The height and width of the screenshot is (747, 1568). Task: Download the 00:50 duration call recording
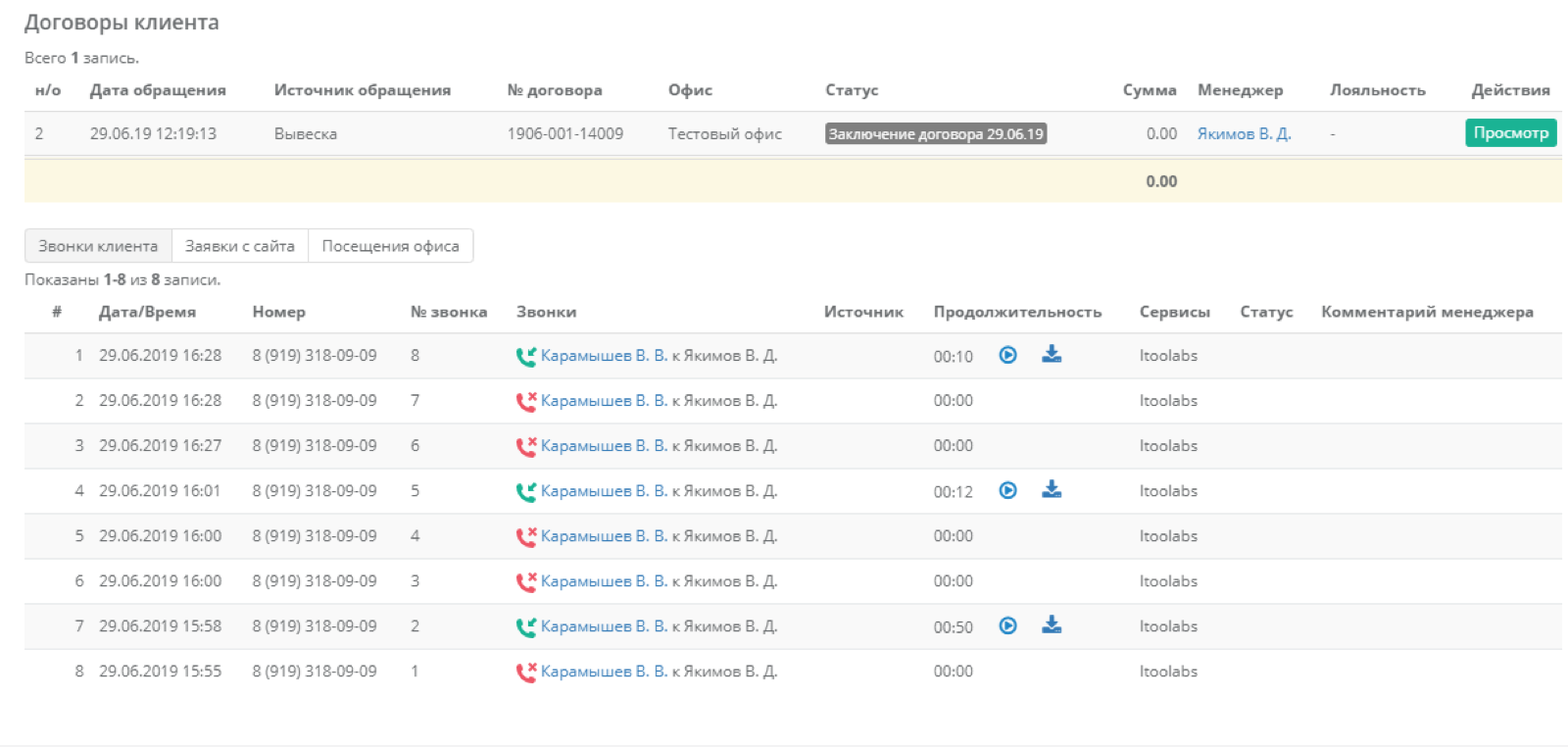1052,625
